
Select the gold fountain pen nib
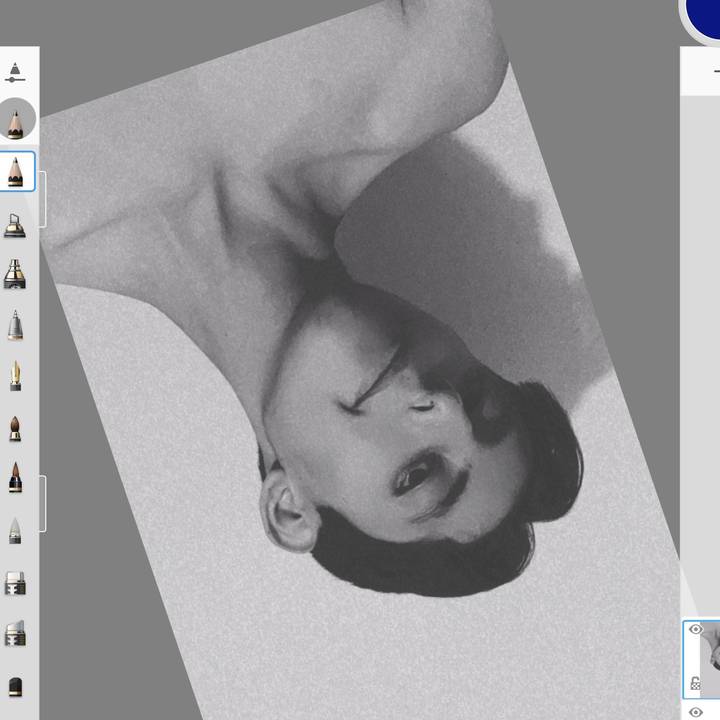click(15, 376)
